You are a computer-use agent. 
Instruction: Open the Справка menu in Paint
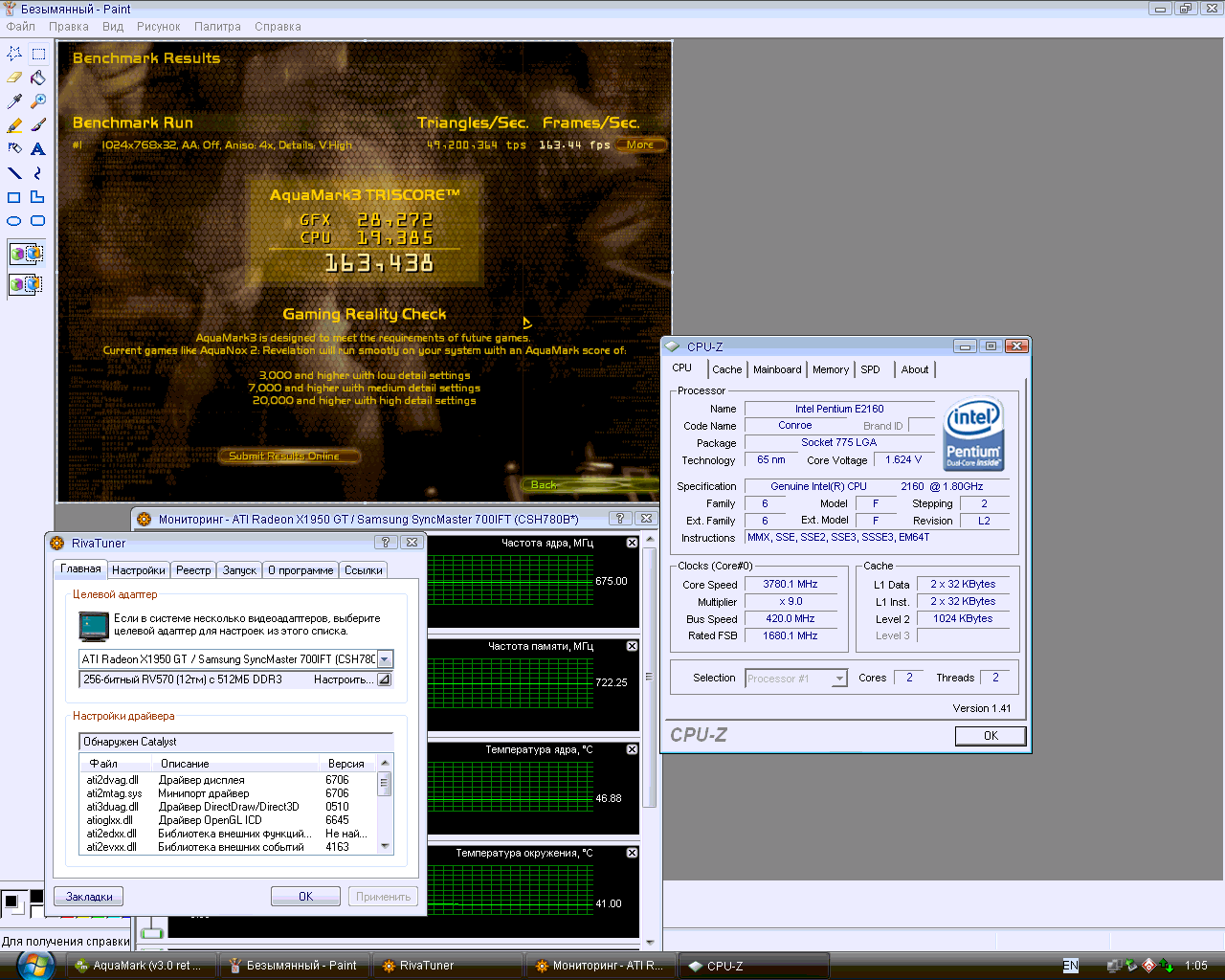point(278,27)
